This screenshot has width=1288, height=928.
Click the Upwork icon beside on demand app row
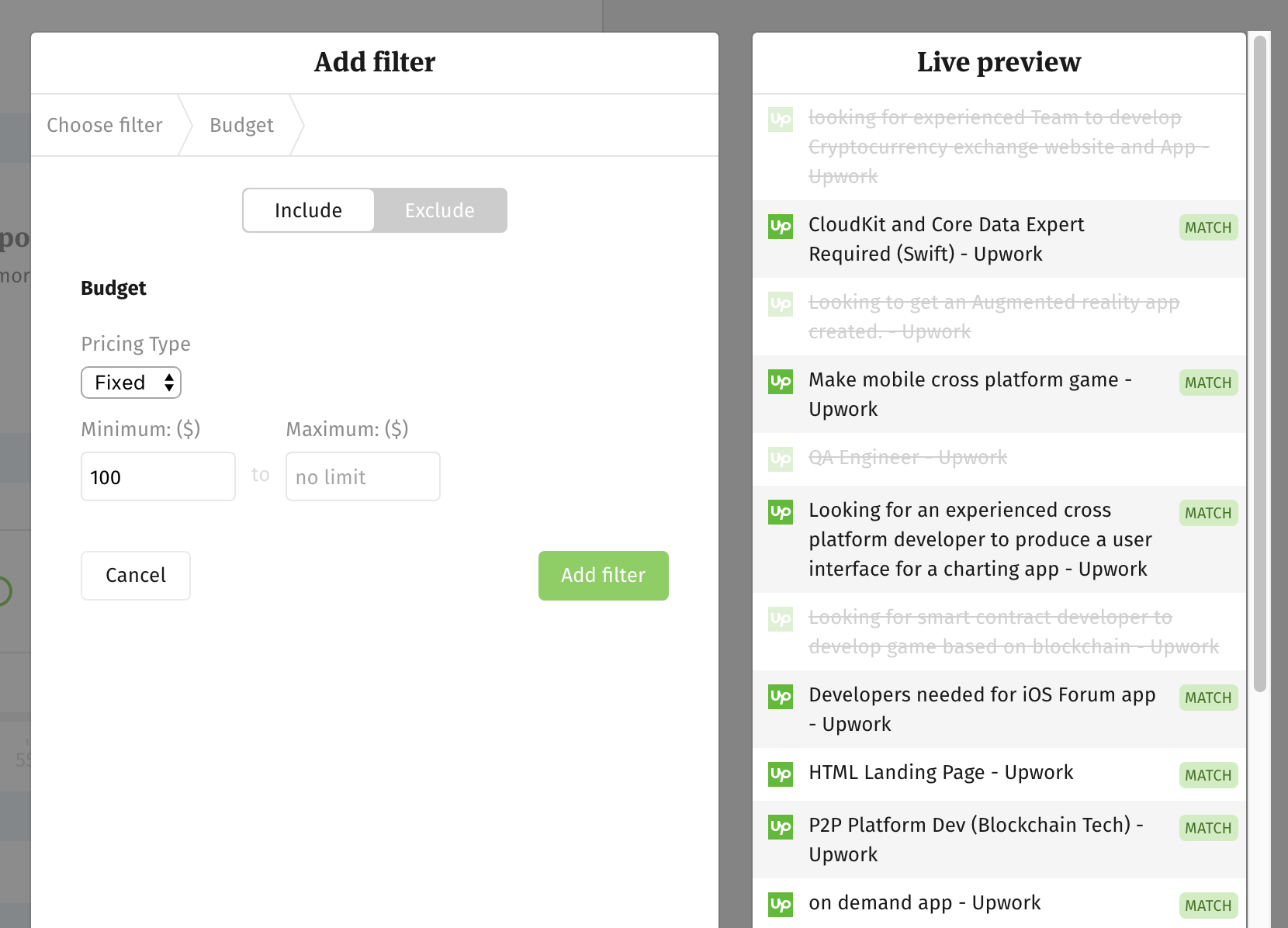782,903
